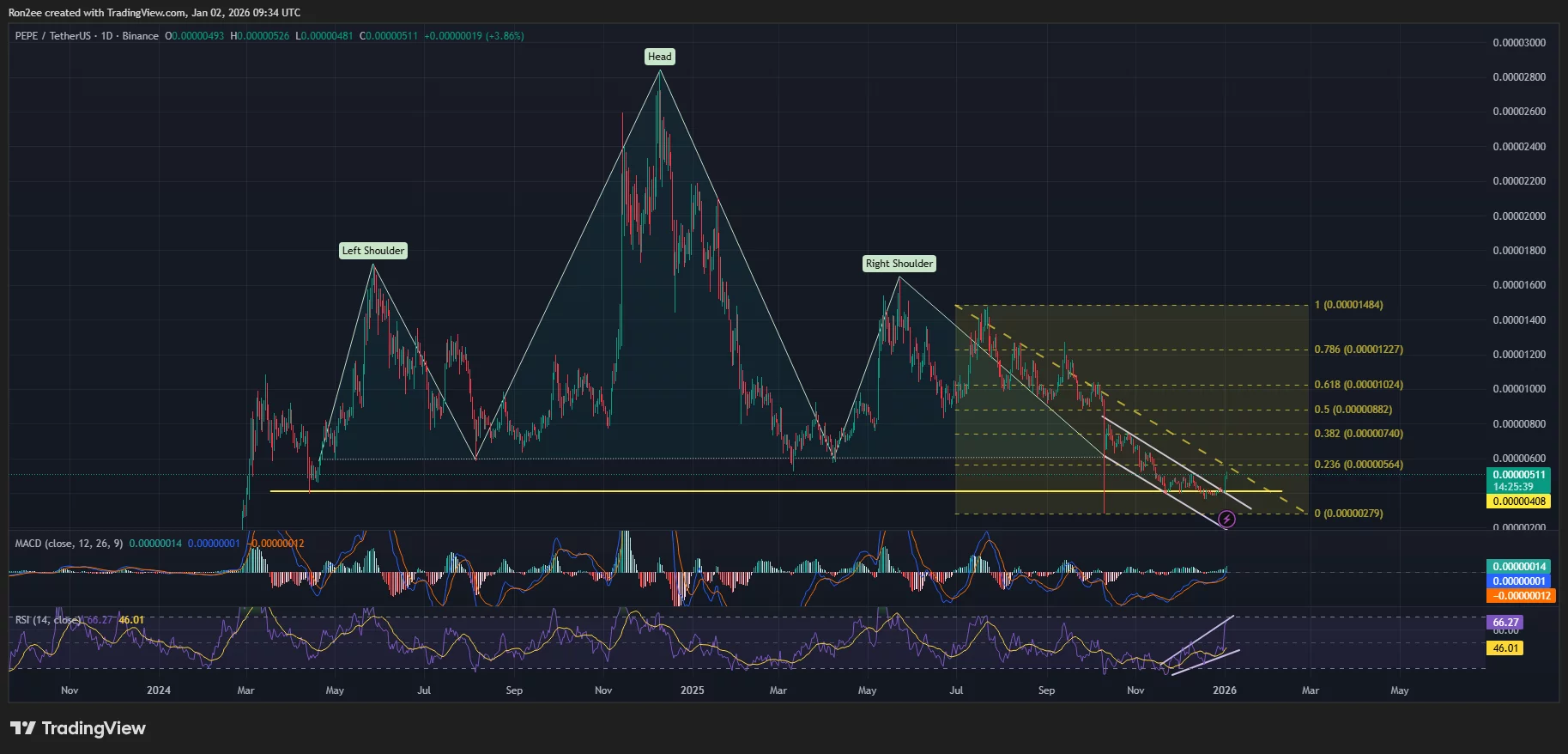This screenshot has width=1568, height=754.
Task: Select the Fibonacci 0 (0.00000279) level label
Action: 1348,514
